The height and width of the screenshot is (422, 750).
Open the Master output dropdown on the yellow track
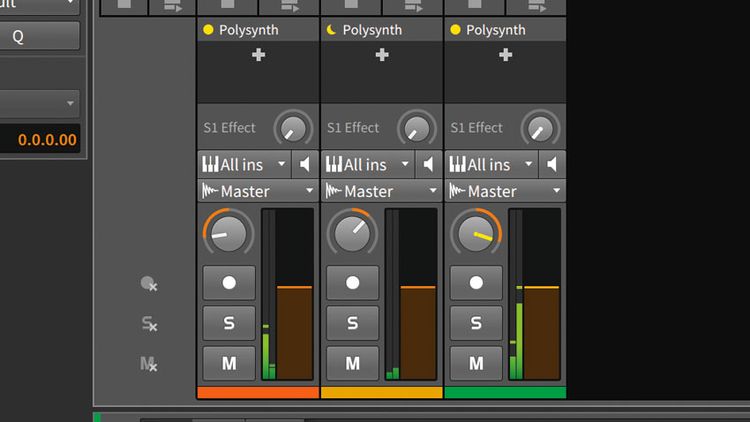click(381, 191)
